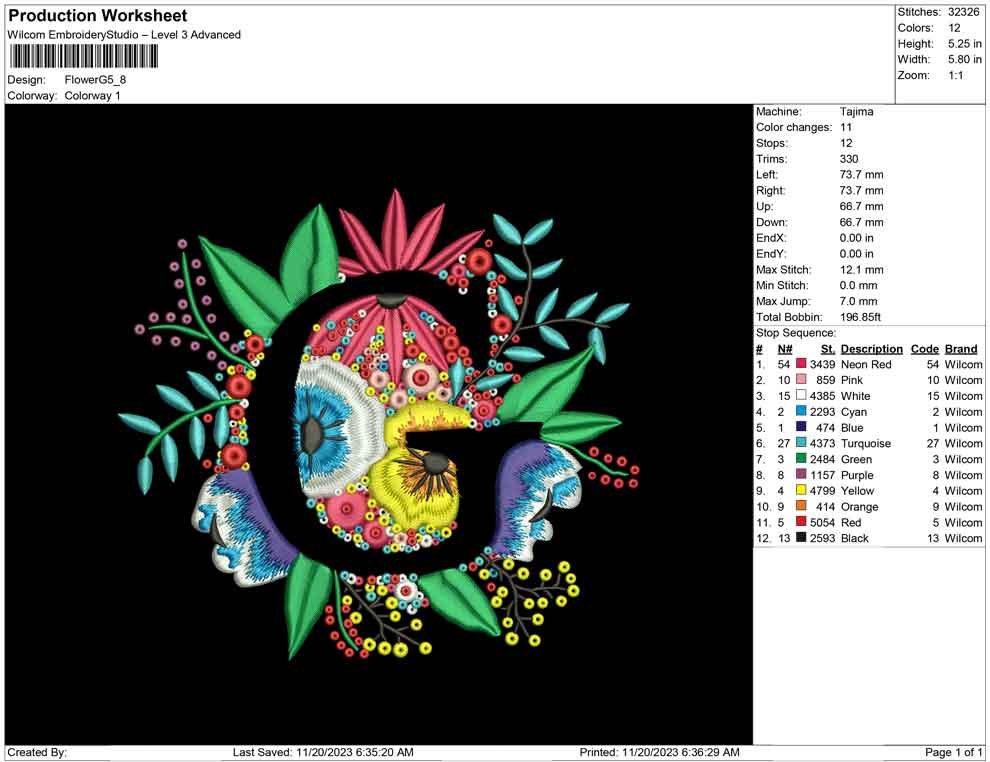Screen dimensions: 990x762
Task: Click the 'Neon Red' description text
Action: pyautogui.click(x=866, y=364)
